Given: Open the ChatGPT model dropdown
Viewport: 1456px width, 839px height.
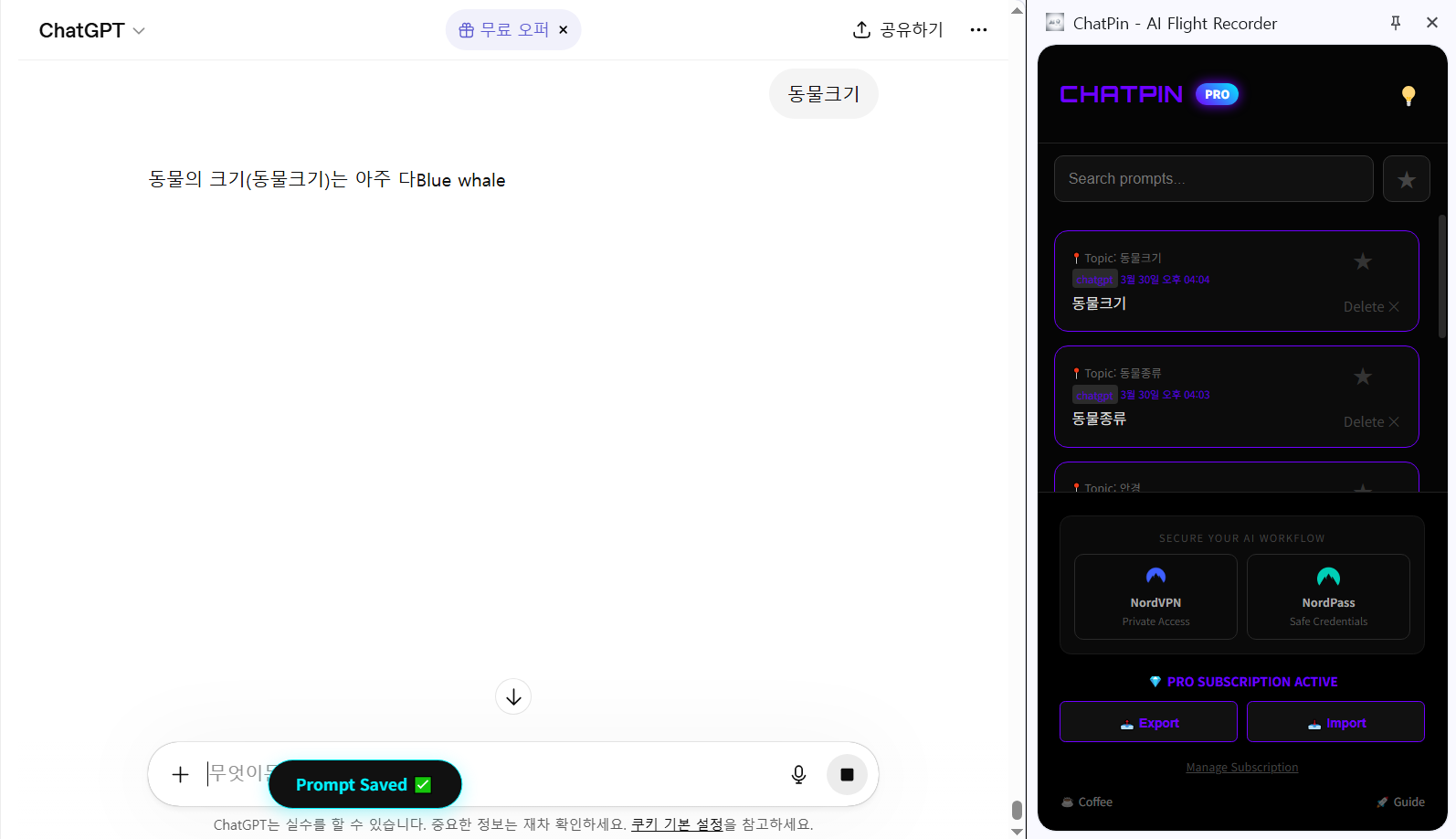Looking at the screenshot, I should 91,30.
